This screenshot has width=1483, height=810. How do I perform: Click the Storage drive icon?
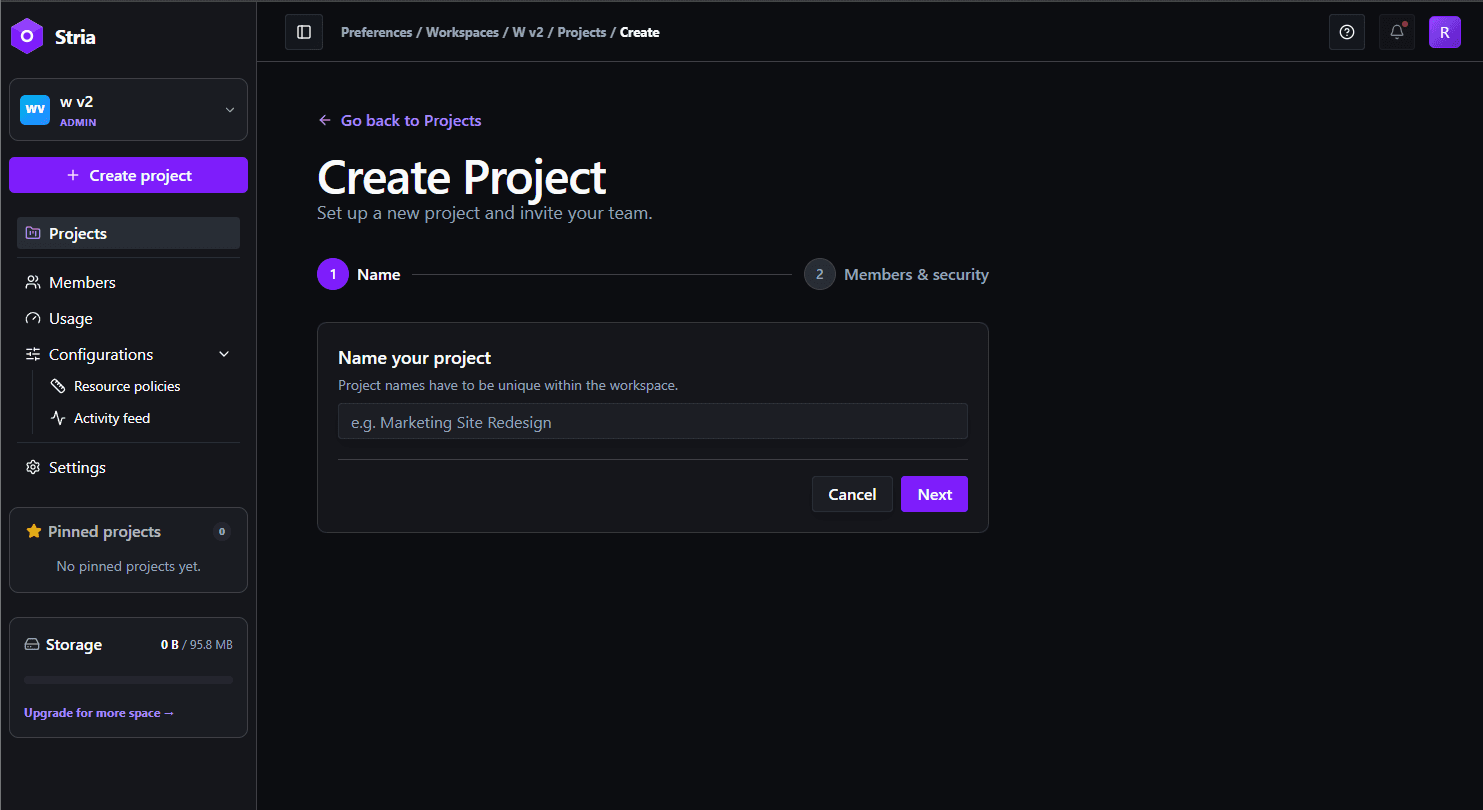[x=32, y=645]
